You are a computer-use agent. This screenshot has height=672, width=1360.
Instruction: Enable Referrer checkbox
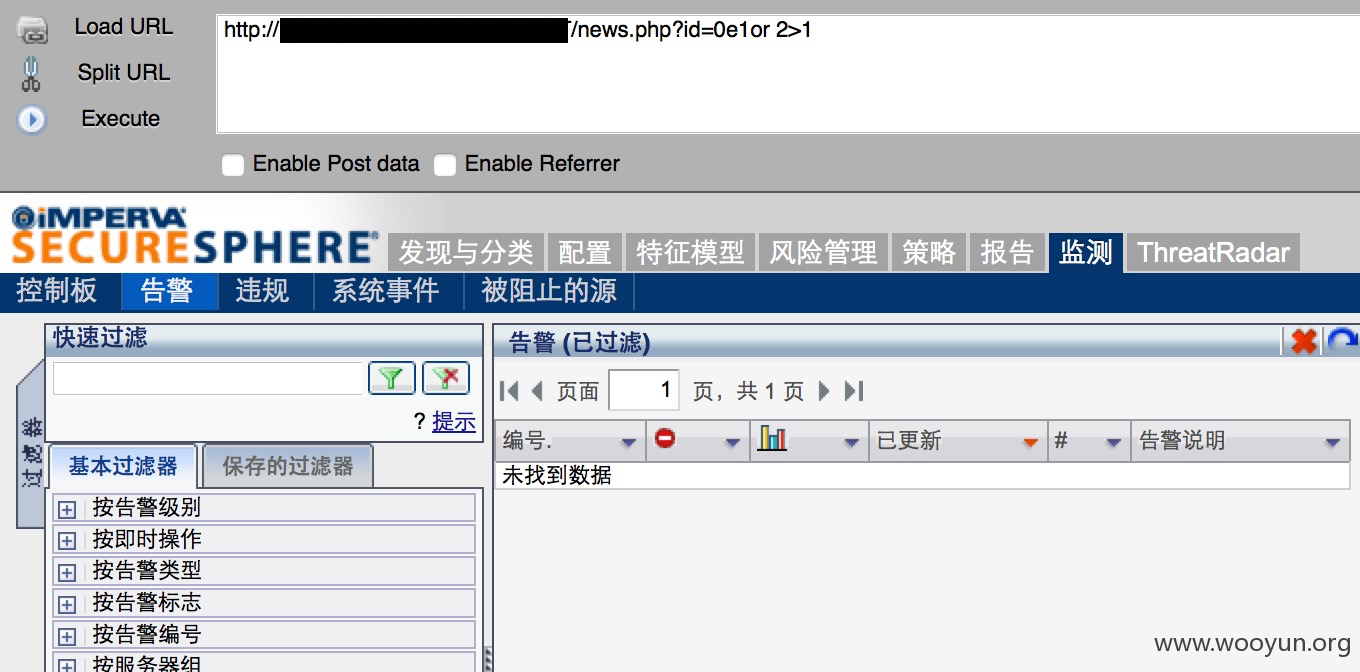click(x=444, y=165)
